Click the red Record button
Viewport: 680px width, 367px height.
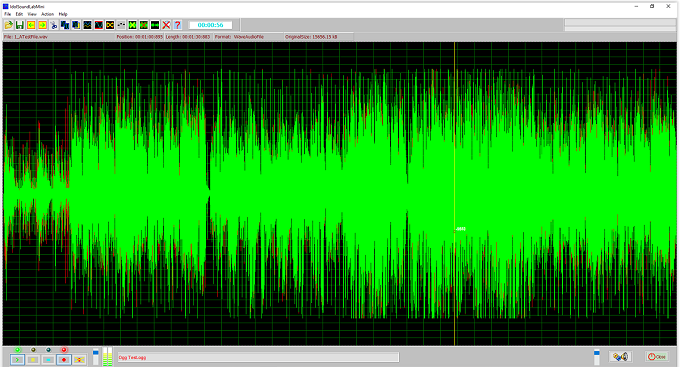click(64, 360)
